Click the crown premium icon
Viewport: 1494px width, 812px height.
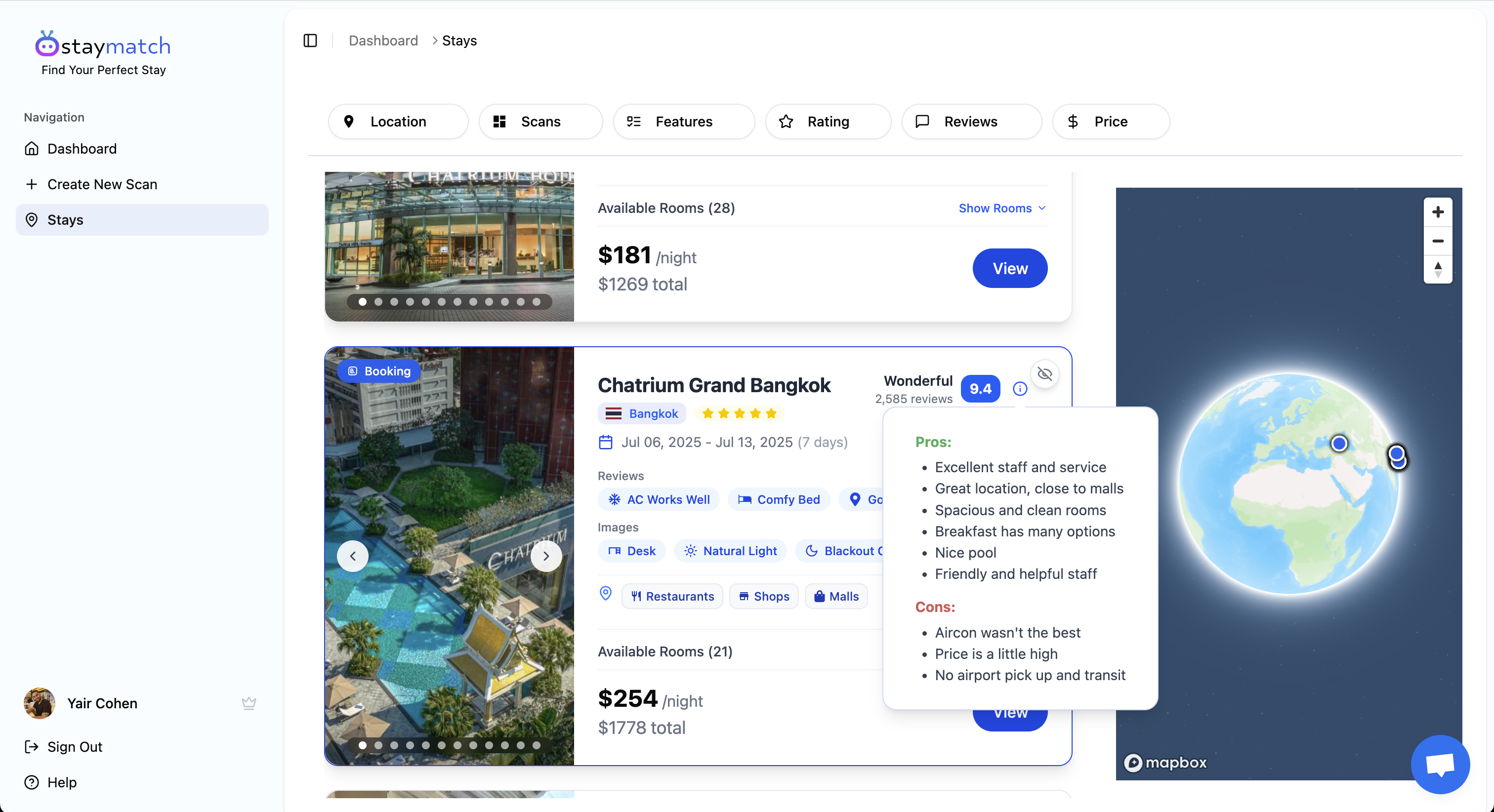tap(249, 703)
